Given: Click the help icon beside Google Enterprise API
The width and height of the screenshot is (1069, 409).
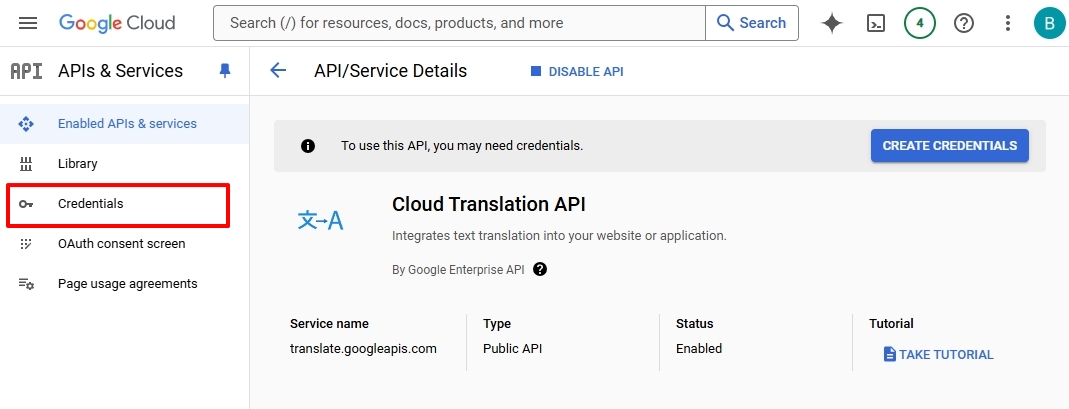Looking at the screenshot, I should tap(540, 269).
